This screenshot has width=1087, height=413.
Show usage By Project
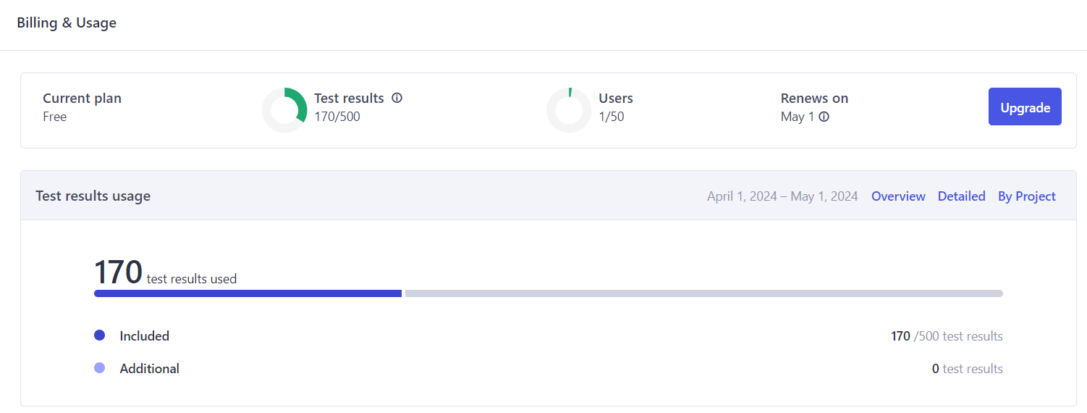pyautogui.click(x=1026, y=196)
